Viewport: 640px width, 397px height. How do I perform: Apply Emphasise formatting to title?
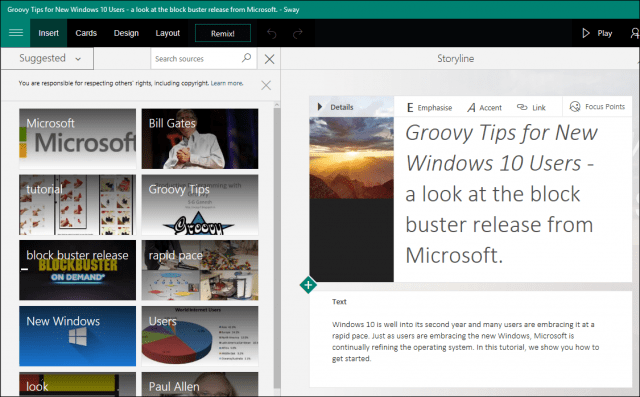[x=429, y=108]
